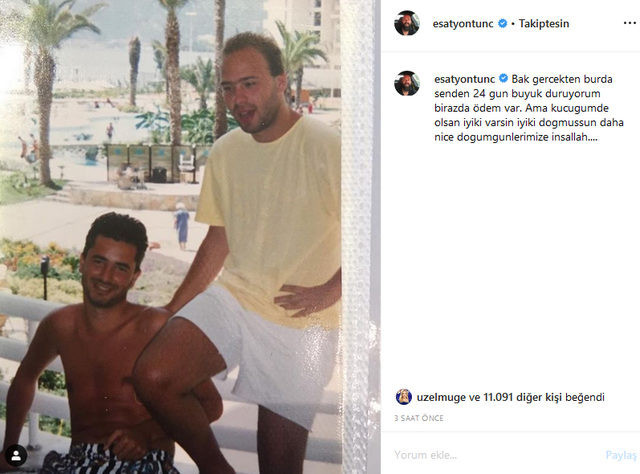640x474 pixels.
Task: Click the verified badge in post header
Action: [x=503, y=23]
